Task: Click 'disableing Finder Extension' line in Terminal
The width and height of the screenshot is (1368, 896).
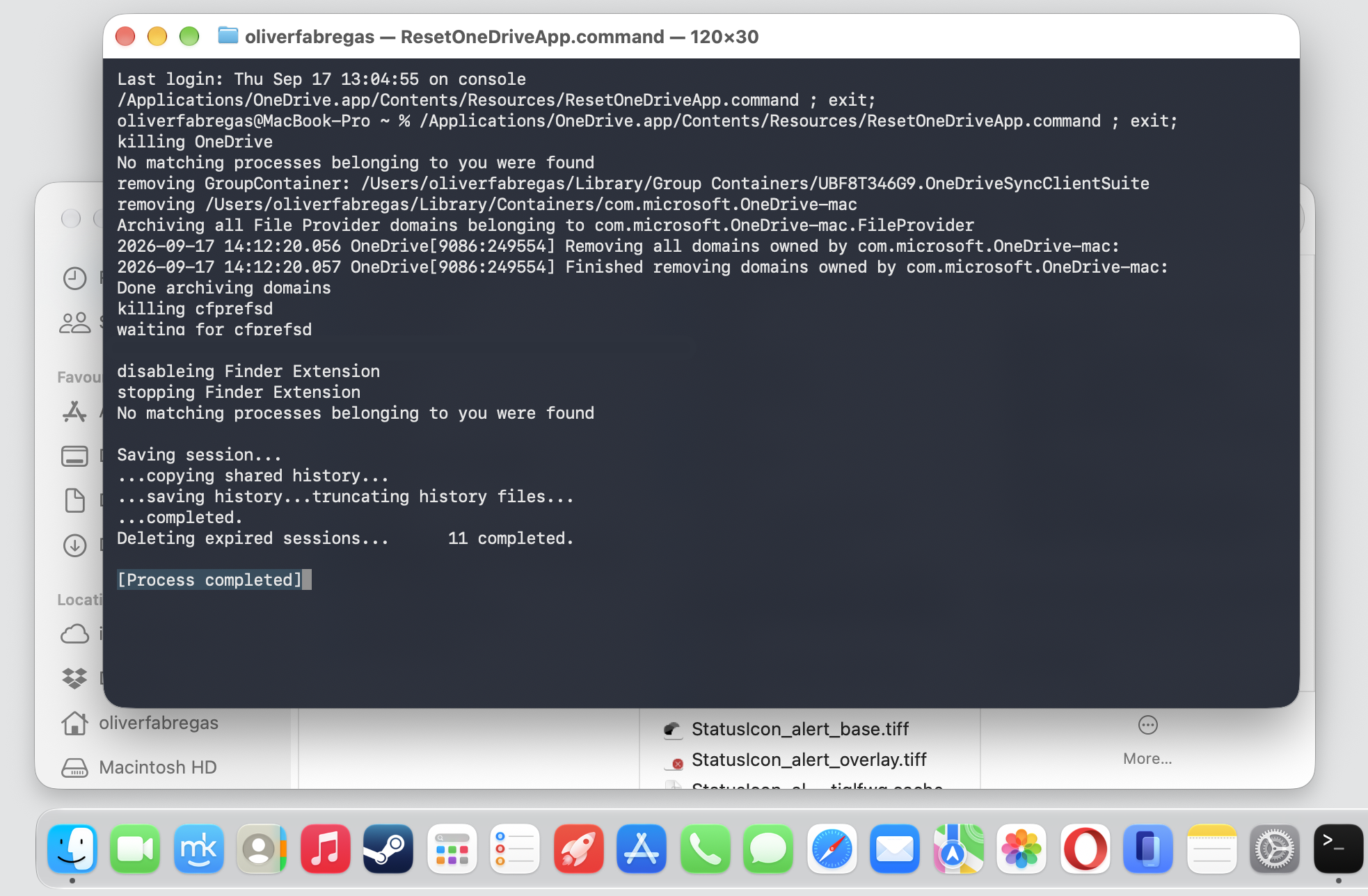Action: point(248,371)
